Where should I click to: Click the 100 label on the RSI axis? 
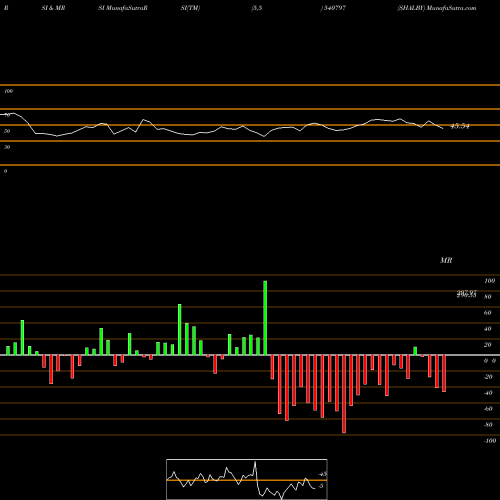point(8,91)
